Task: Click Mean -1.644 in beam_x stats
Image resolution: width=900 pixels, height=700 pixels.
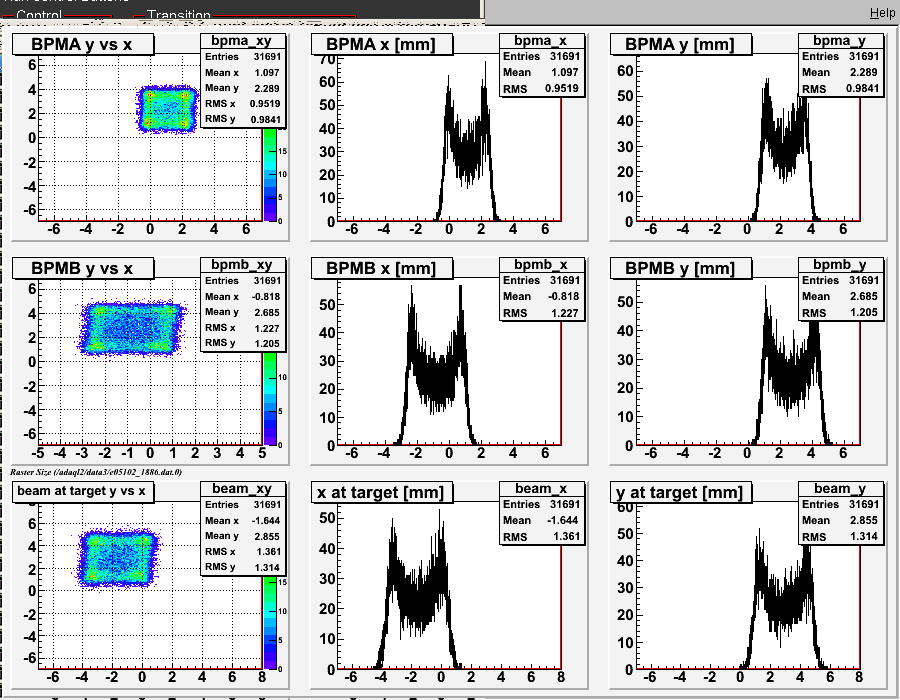Action: (541, 520)
